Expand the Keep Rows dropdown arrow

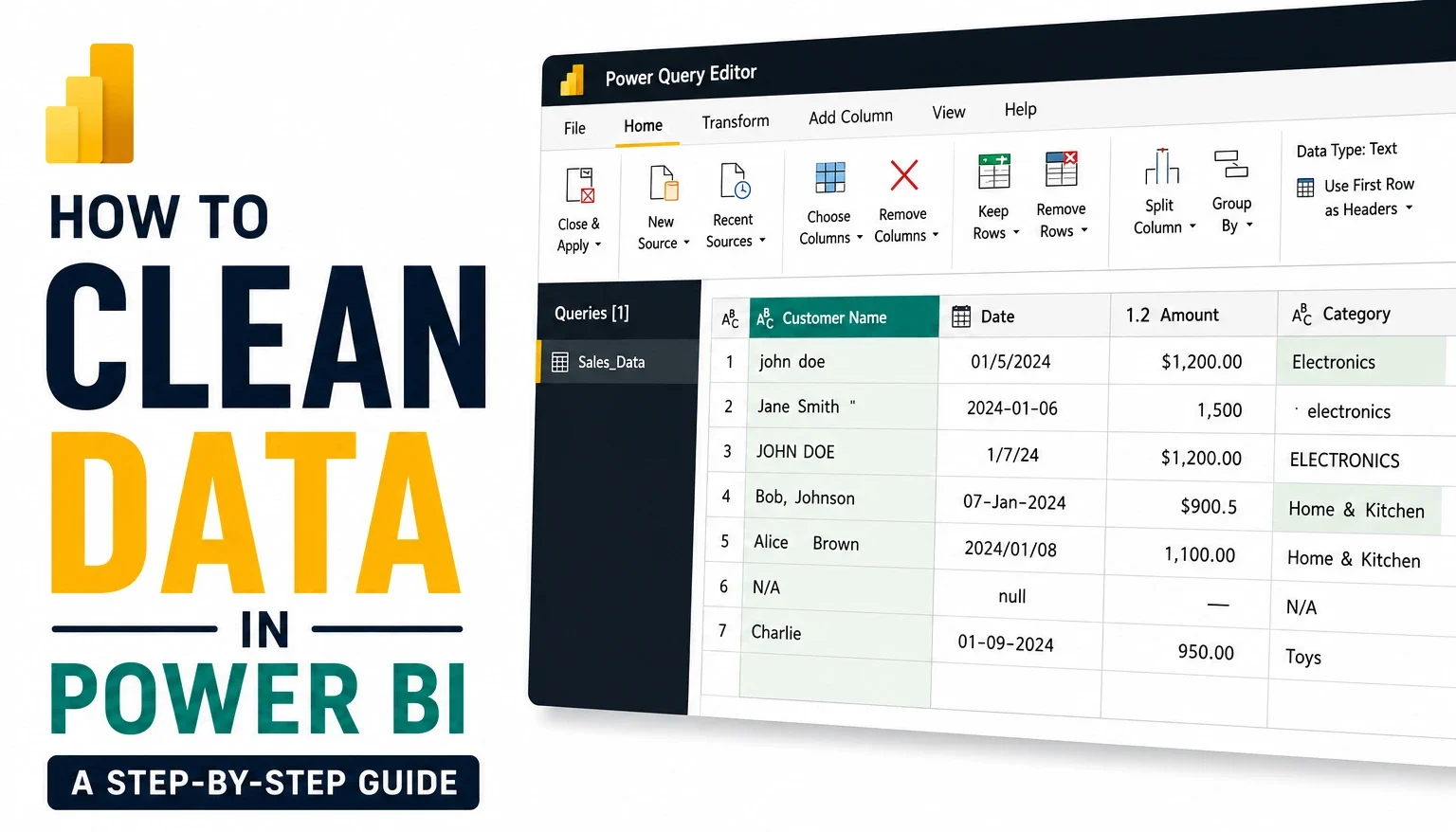point(1016,232)
